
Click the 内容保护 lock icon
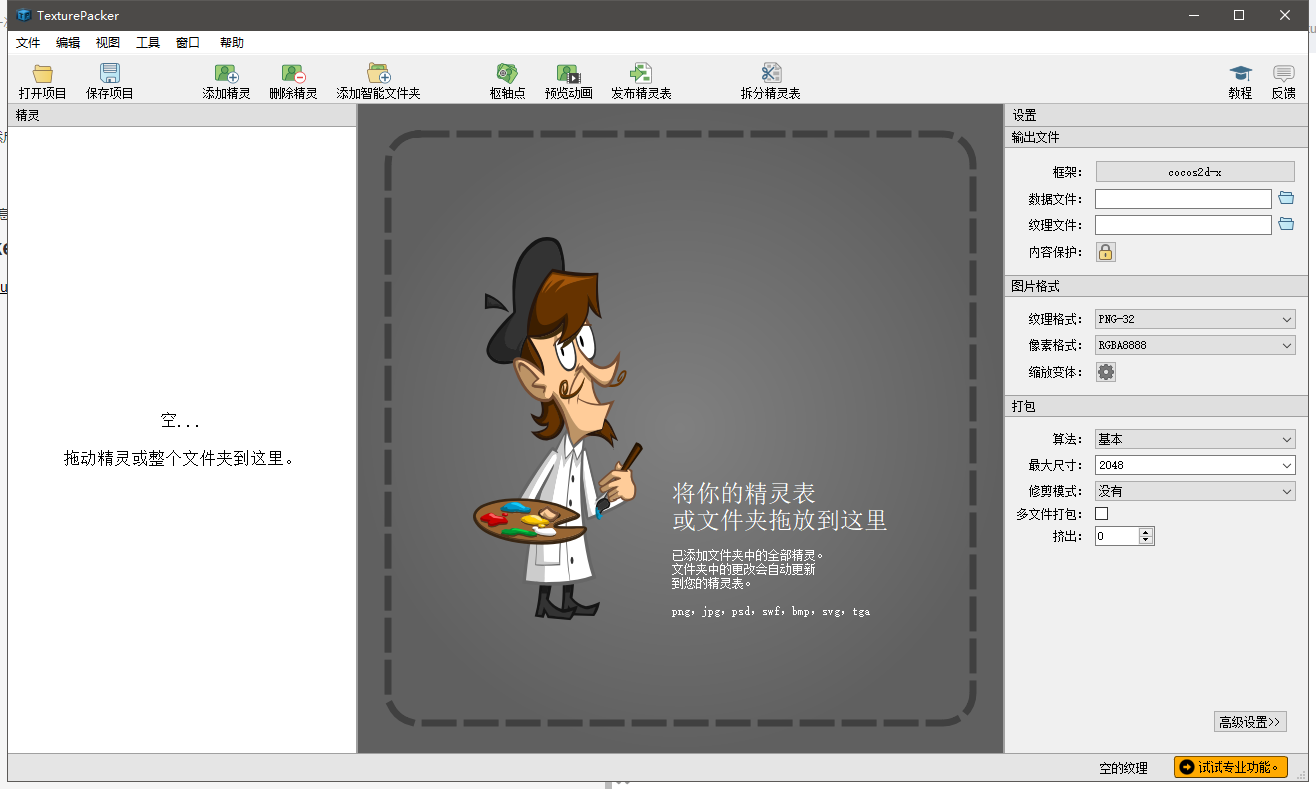click(1105, 252)
